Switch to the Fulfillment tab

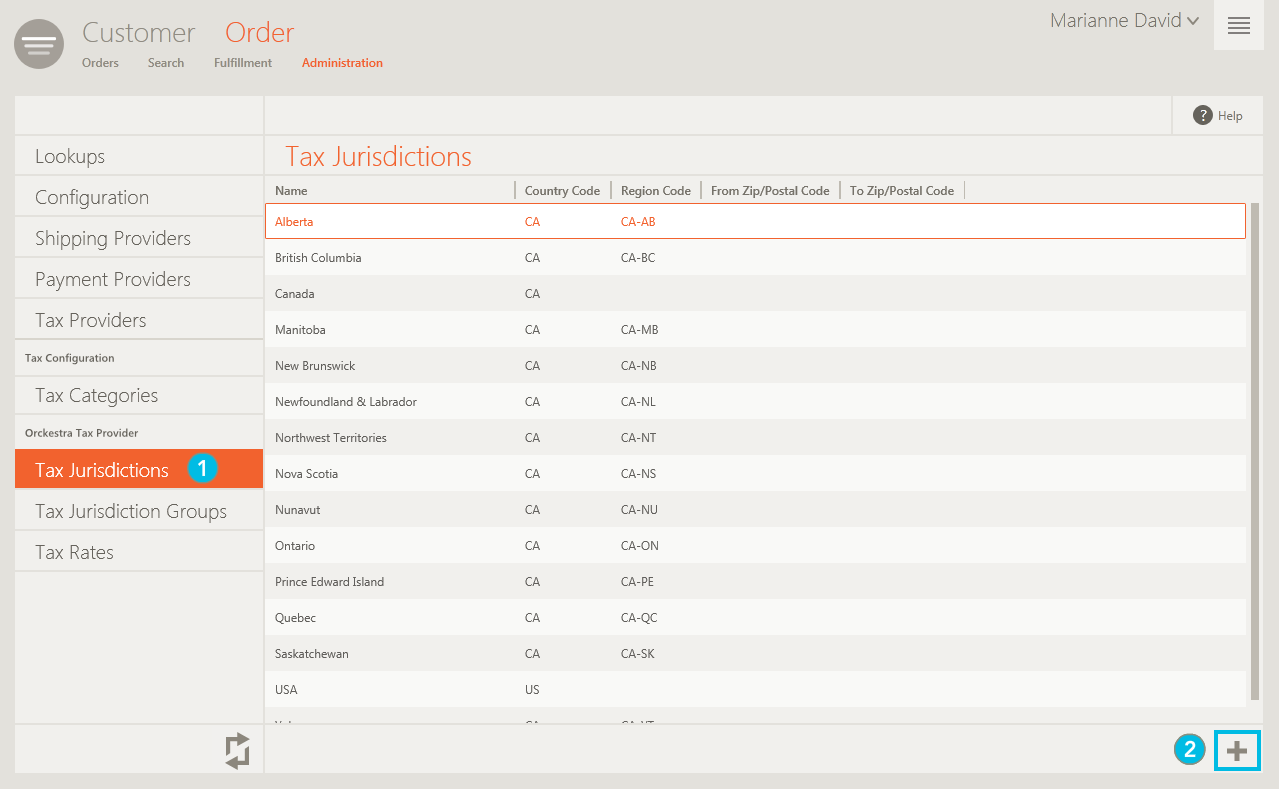[242, 63]
